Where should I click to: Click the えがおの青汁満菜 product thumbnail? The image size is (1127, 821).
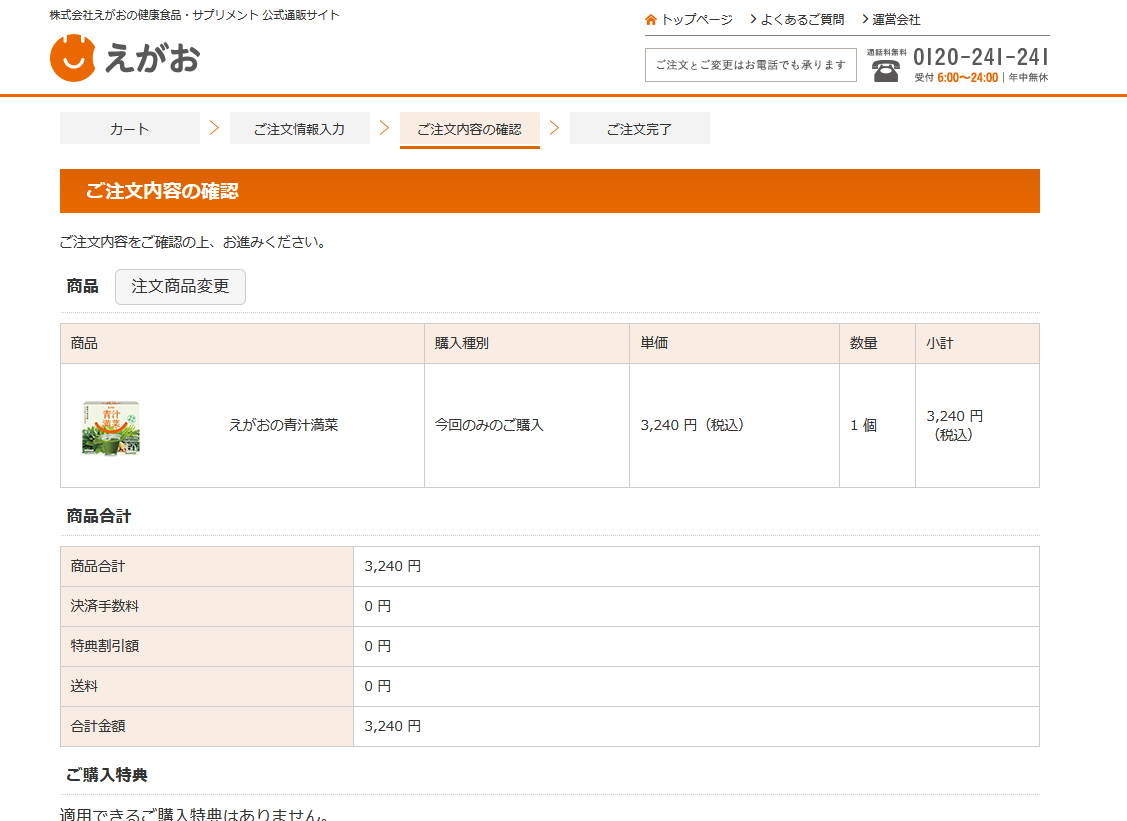pyautogui.click(x=111, y=428)
